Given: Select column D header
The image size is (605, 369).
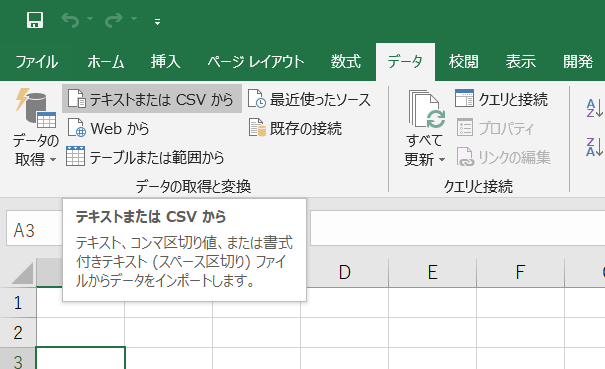Looking at the screenshot, I should point(345,273).
